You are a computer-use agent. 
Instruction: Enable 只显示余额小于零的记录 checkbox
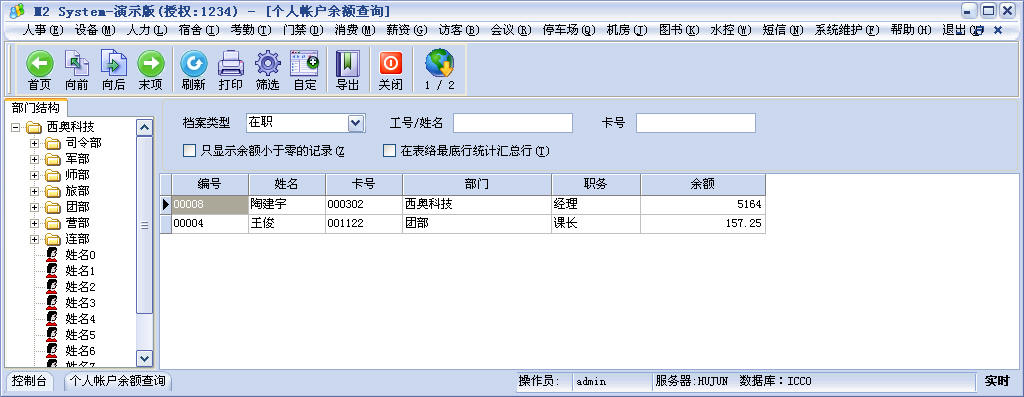(189, 151)
